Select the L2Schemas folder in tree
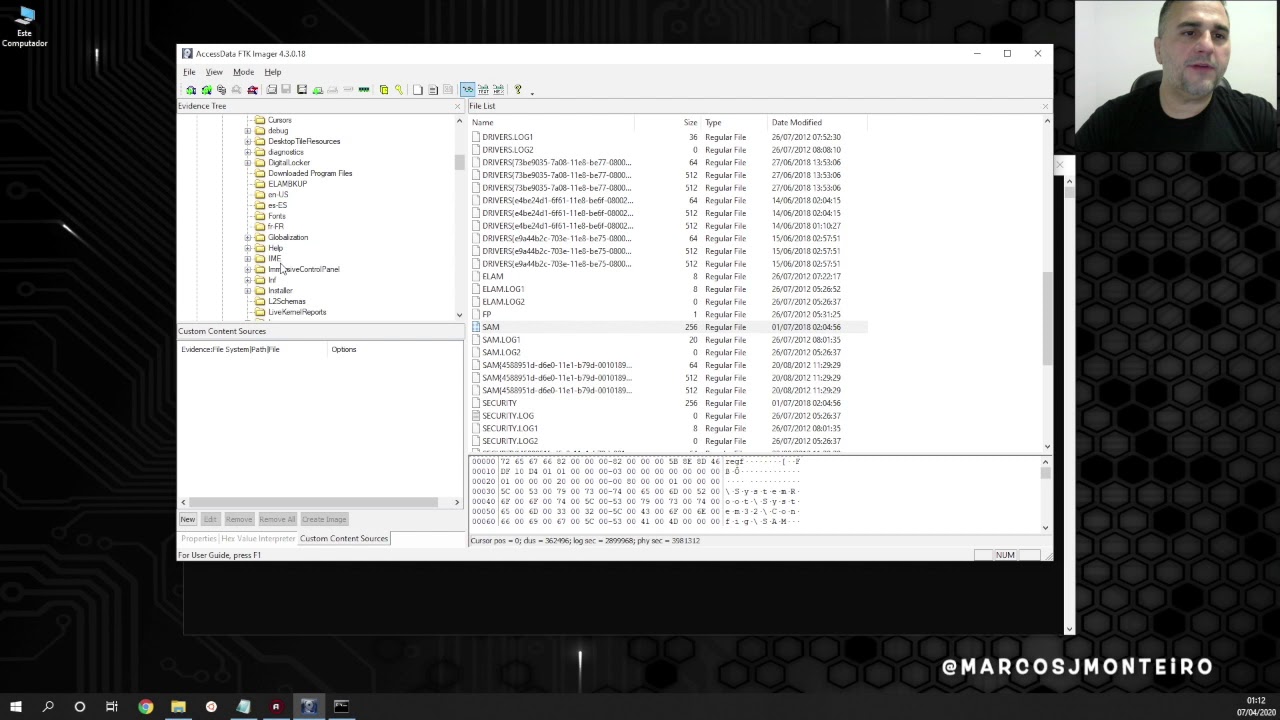Image resolution: width=1280 pixels, height=720 pixels. [x=287, y=301]
